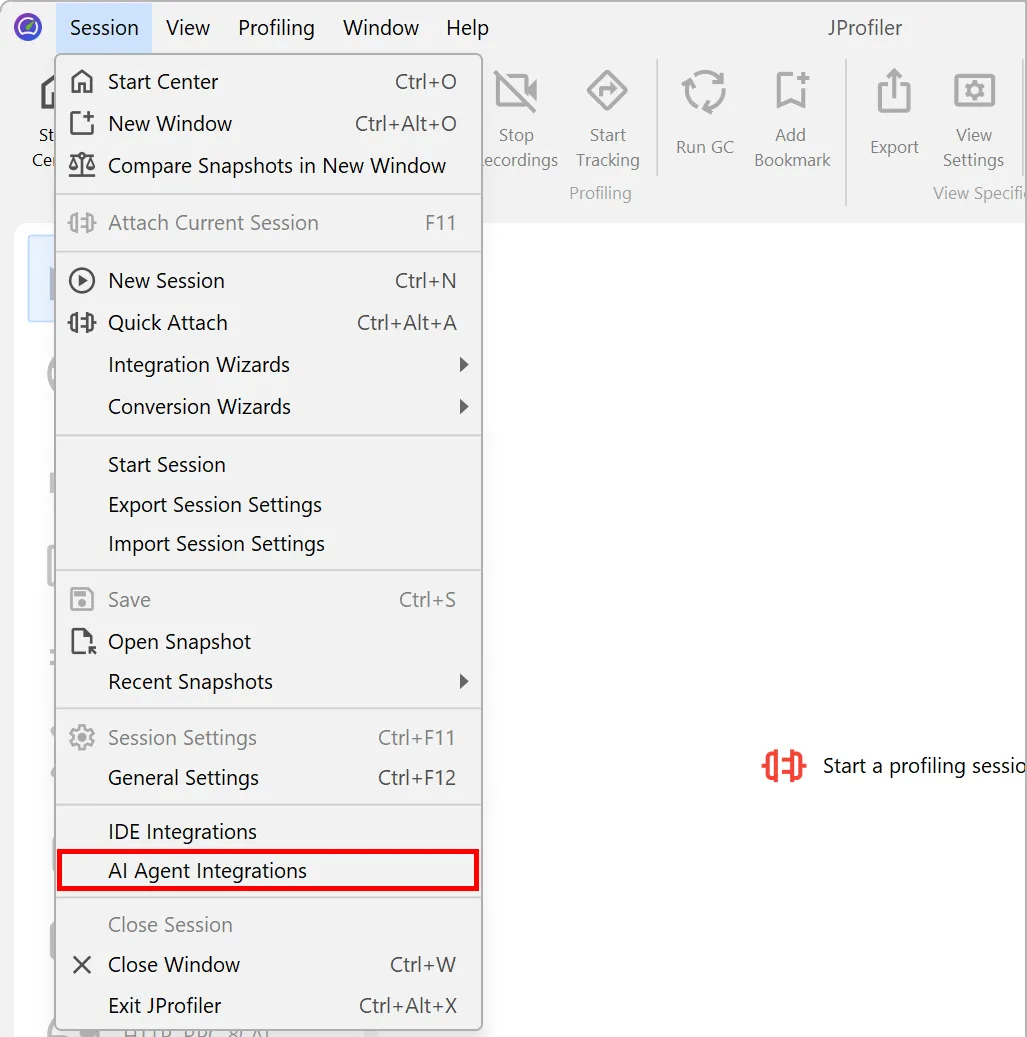1027x1037 pixels.
Task: Select Export Session Settings
Action: [x=268, y=505]
